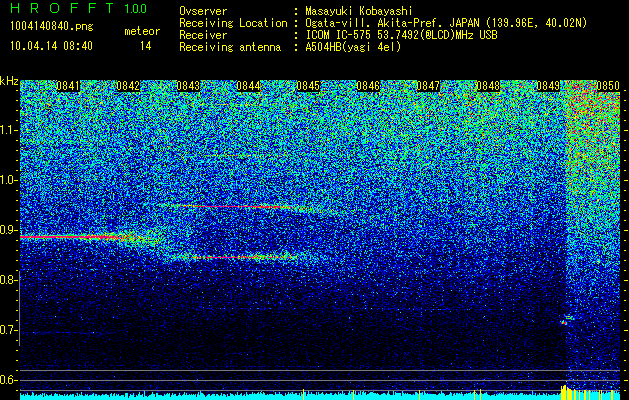Click the Receiving antenna field label
Image resolution: width=629 pixels, height=400 pixels.
pos(230,47)
